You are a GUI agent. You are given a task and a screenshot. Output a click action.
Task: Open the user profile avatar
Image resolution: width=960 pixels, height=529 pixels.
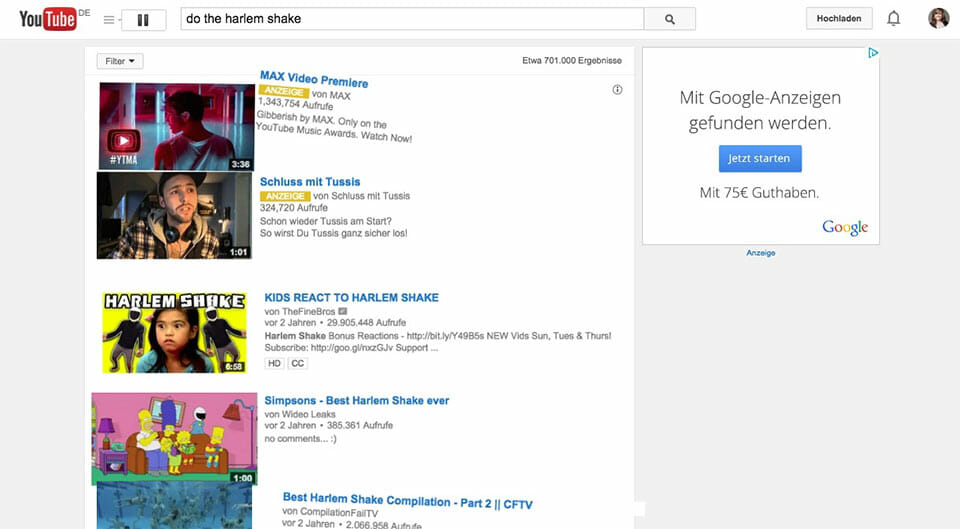pos(939,18)
